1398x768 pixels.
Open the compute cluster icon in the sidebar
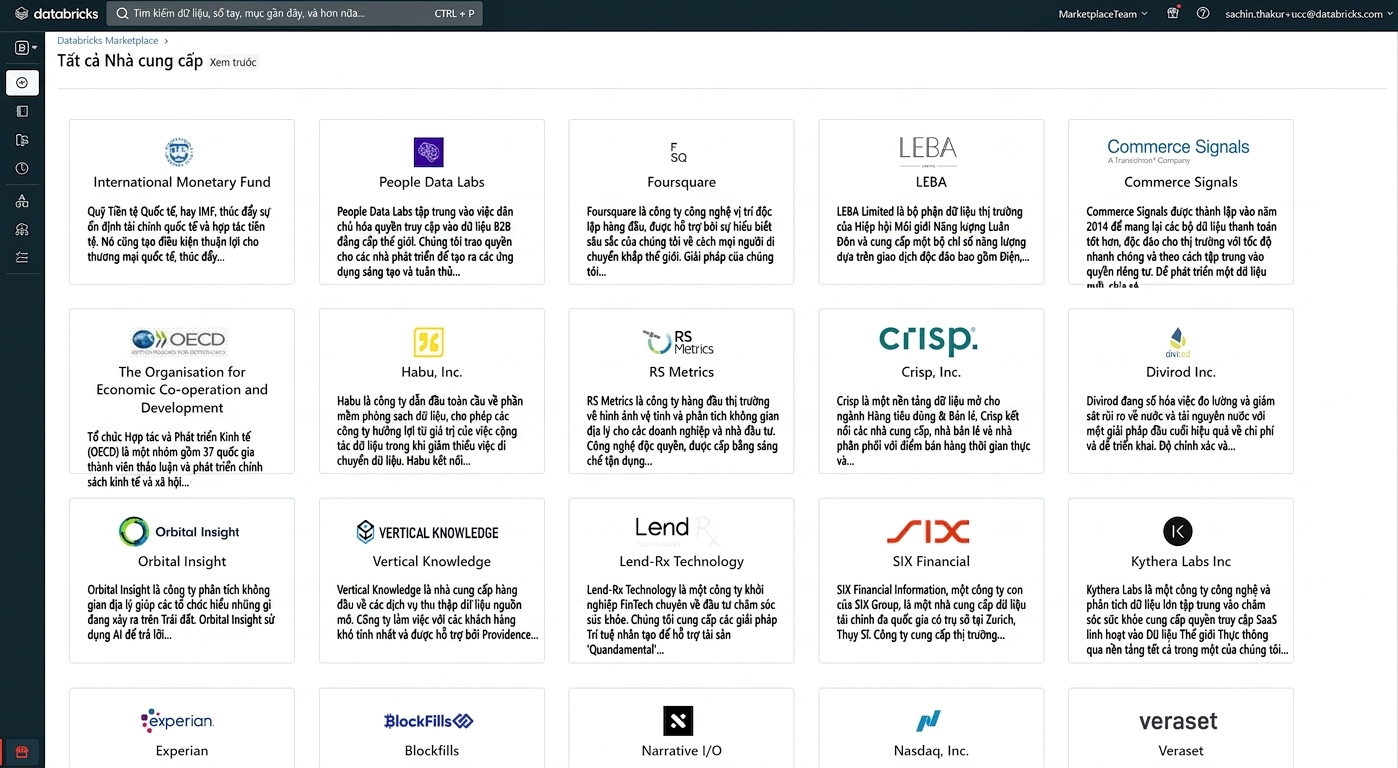22,229
